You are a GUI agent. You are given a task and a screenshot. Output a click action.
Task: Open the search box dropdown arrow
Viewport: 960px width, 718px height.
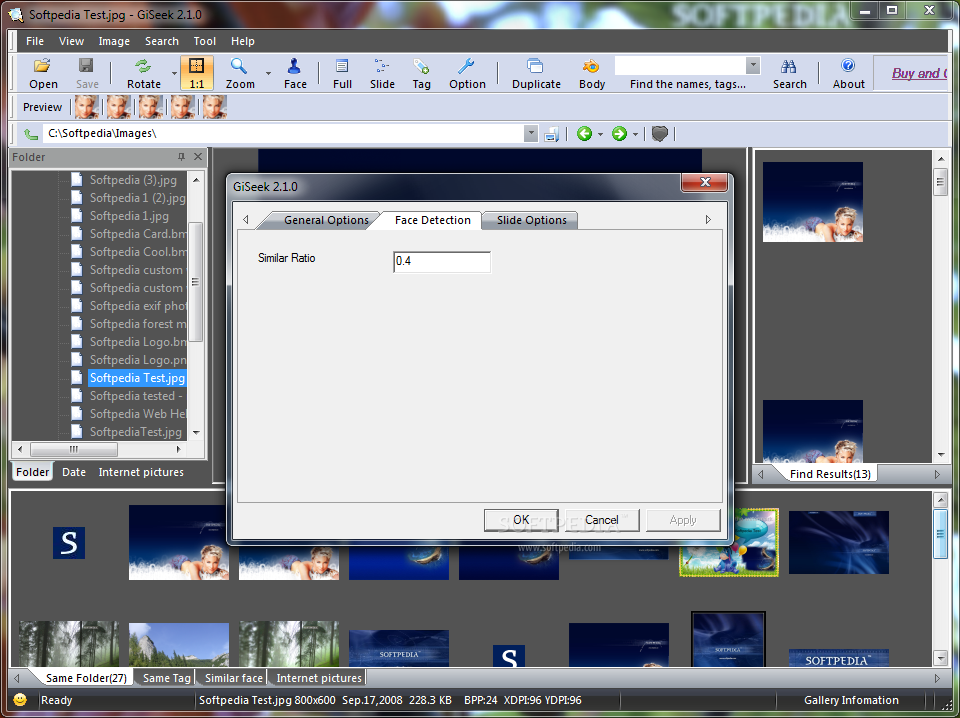tap(753, 65)
